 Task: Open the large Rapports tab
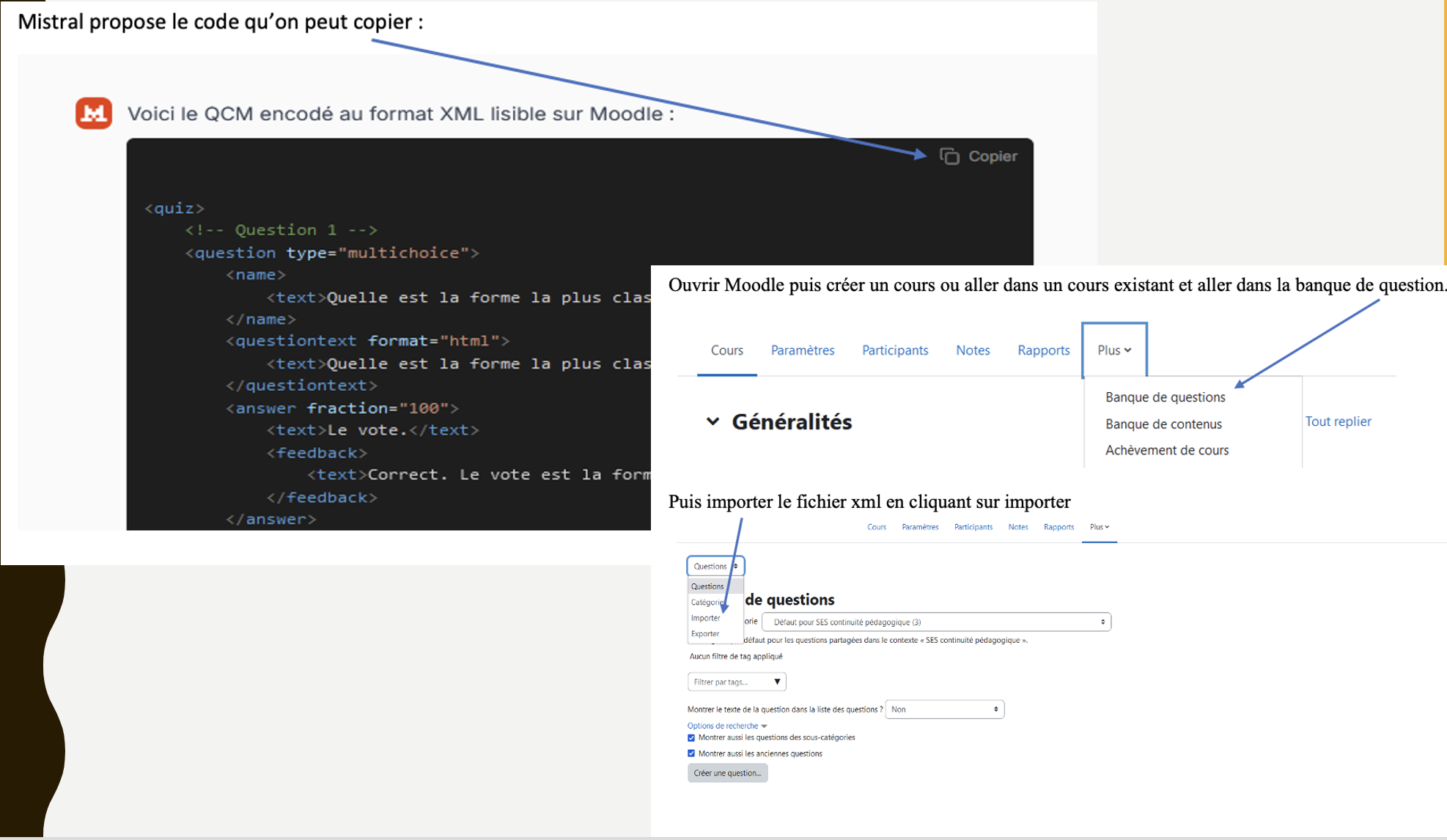click(x=1043, y=350)
